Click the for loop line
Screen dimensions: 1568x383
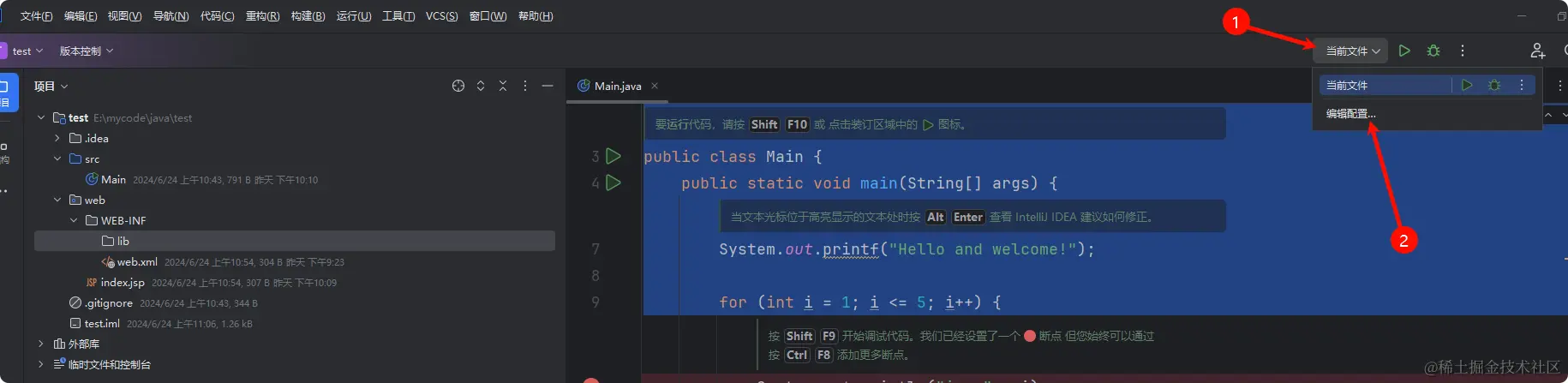tap(860, 302)
